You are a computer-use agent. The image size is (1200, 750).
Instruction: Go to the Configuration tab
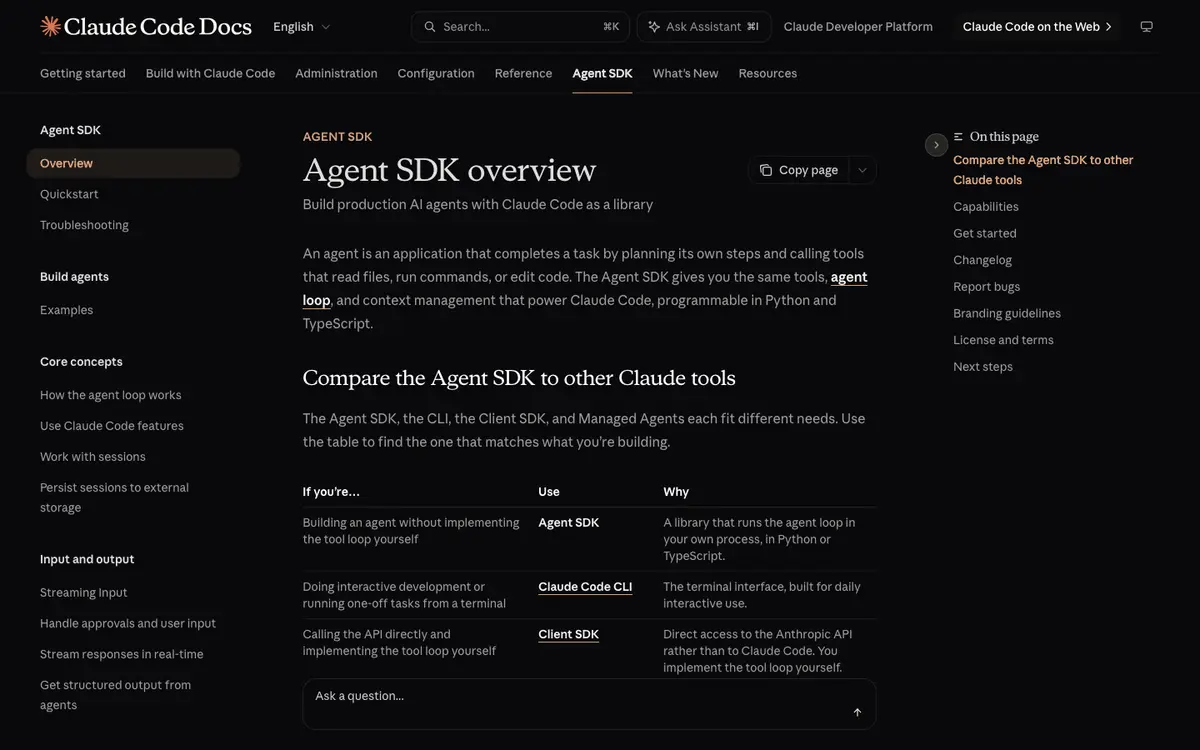pos(436,73)
